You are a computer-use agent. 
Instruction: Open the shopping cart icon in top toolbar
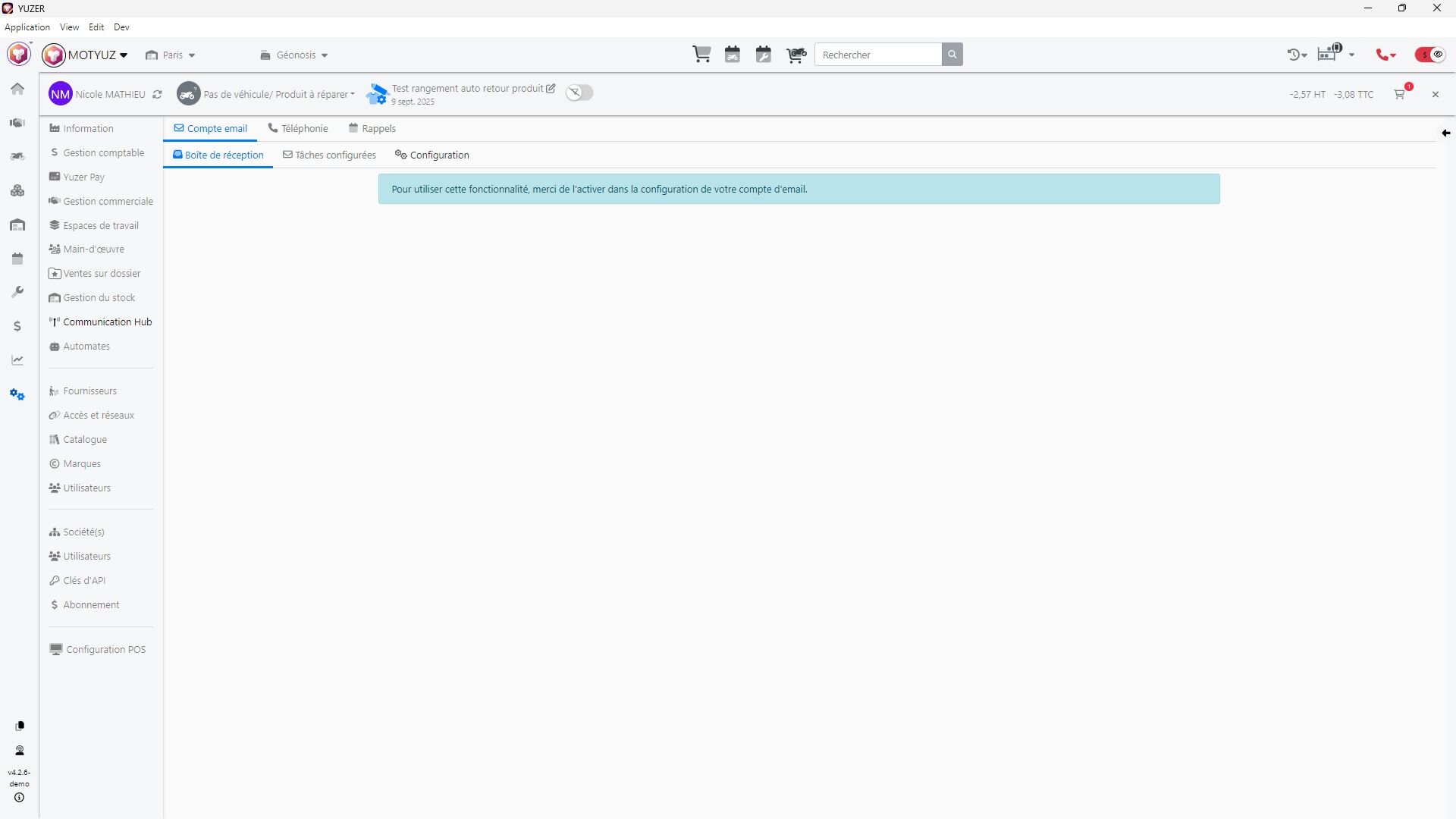[x=701, y=55]
